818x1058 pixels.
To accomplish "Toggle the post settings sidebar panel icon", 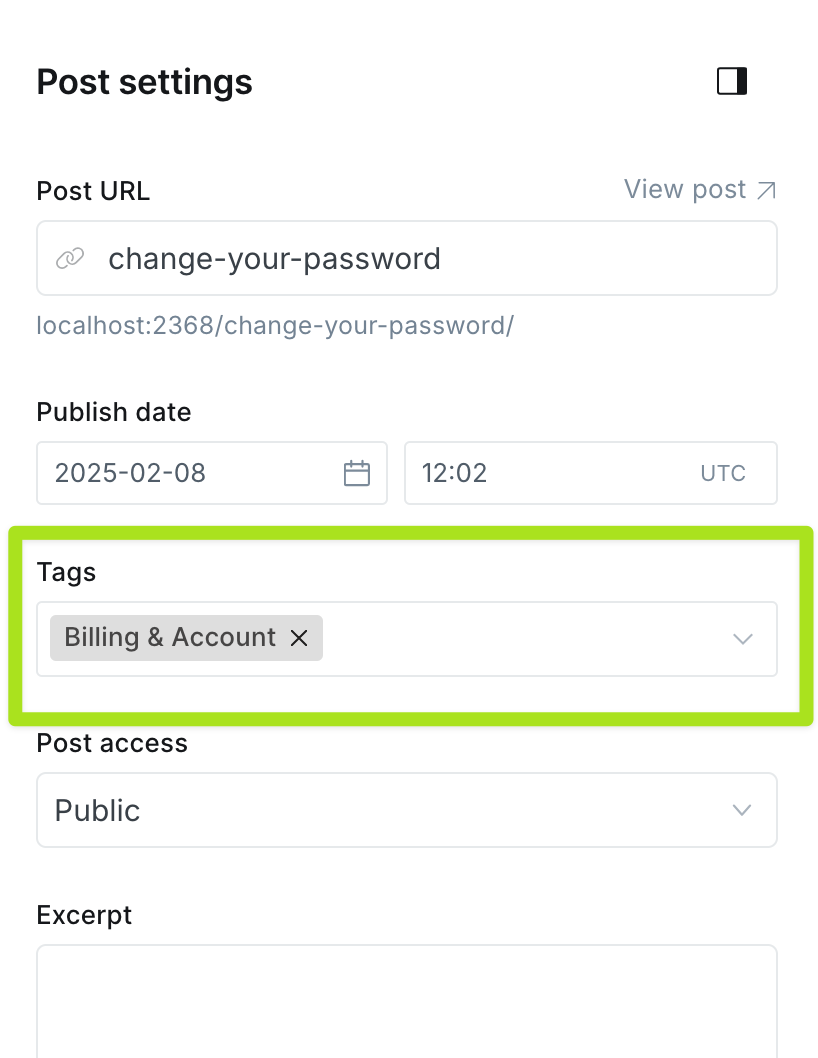I will point(732,81).
